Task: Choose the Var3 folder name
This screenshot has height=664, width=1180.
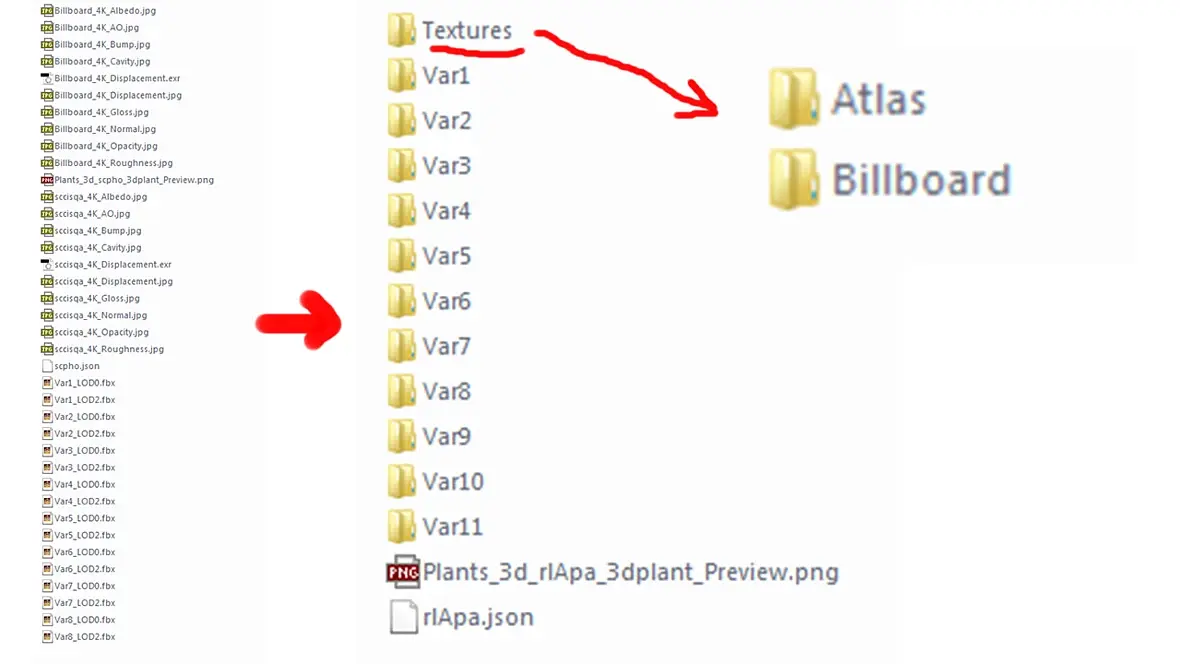Action: point(446,166)
